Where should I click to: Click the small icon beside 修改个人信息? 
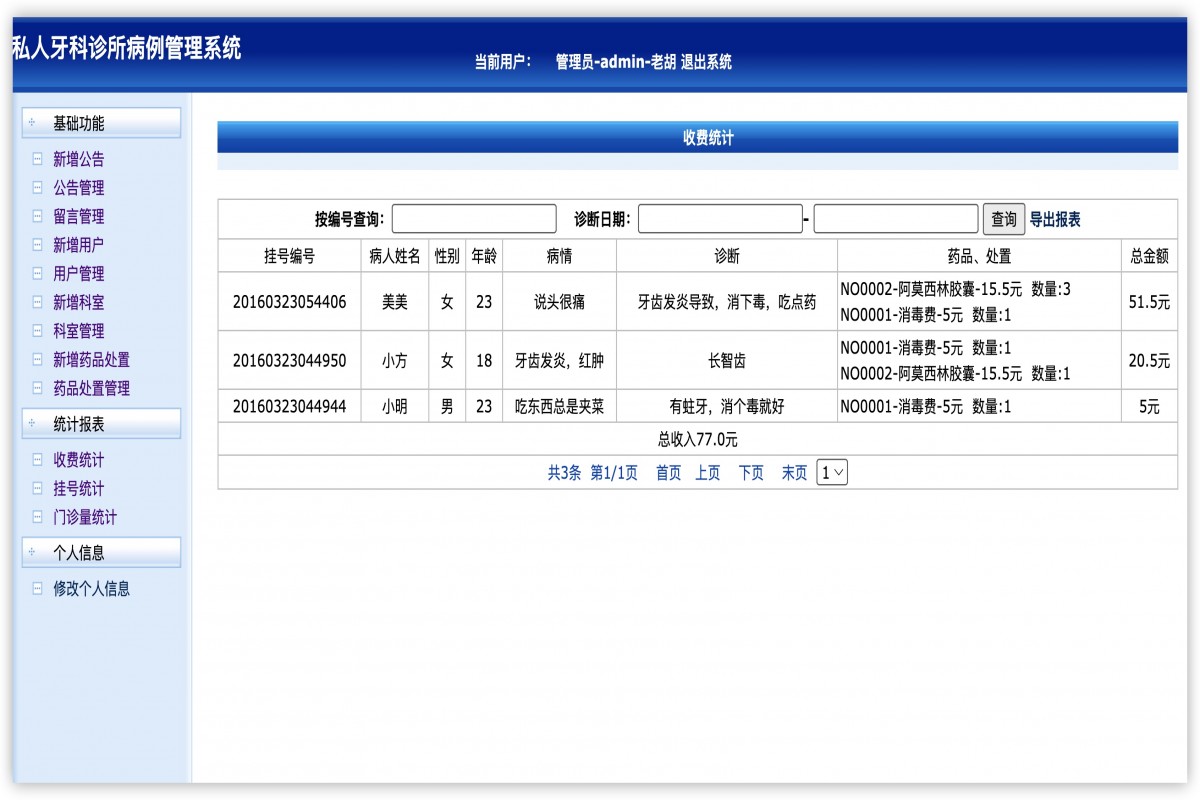tap(35, 589)
